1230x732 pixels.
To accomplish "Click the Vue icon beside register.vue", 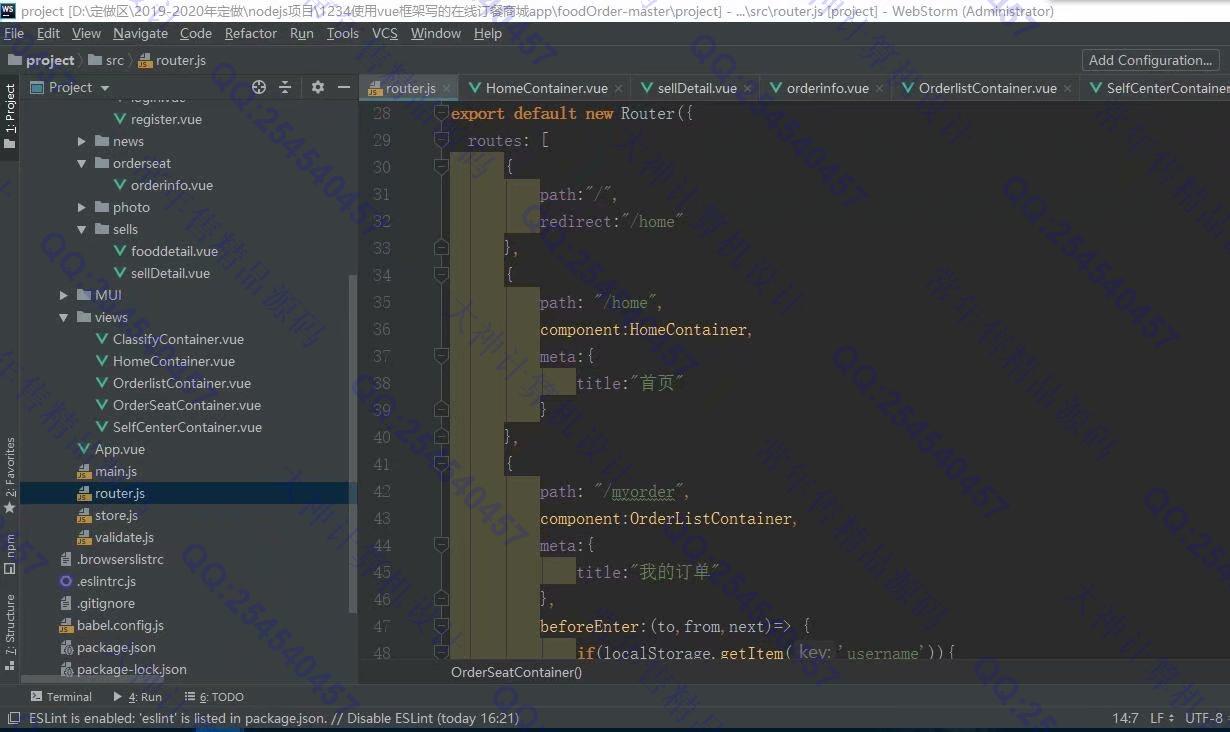I will 120,119.
